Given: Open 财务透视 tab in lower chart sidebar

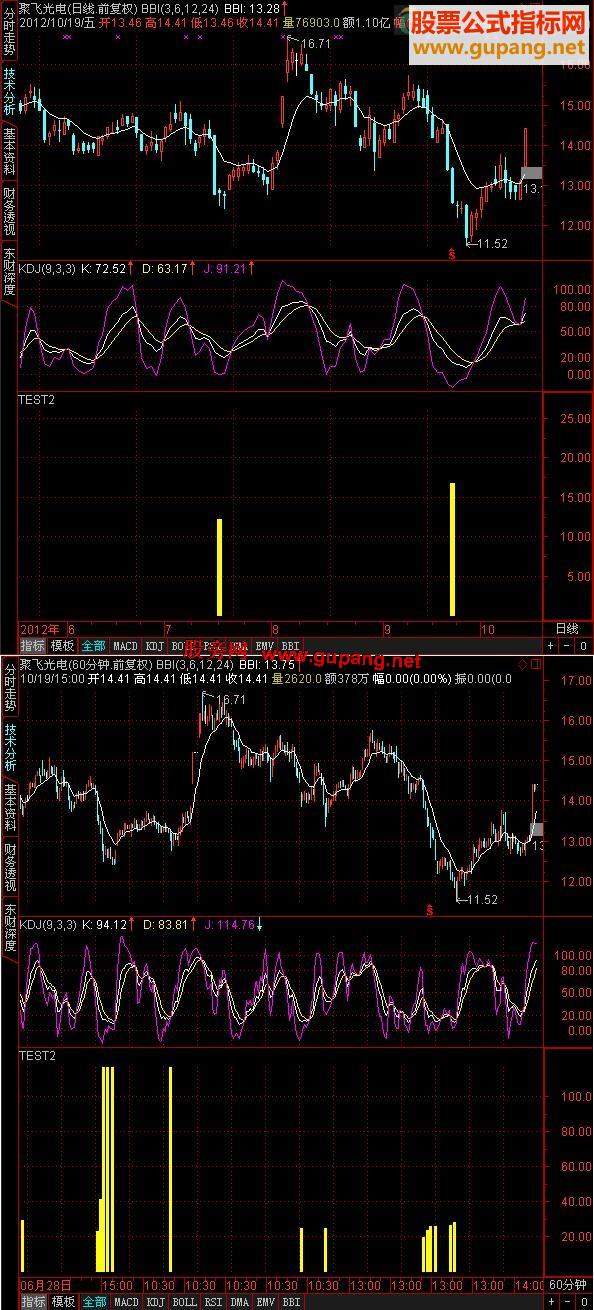Looking at the screenshot, I should pyautogui.click(x=9, y=867).
